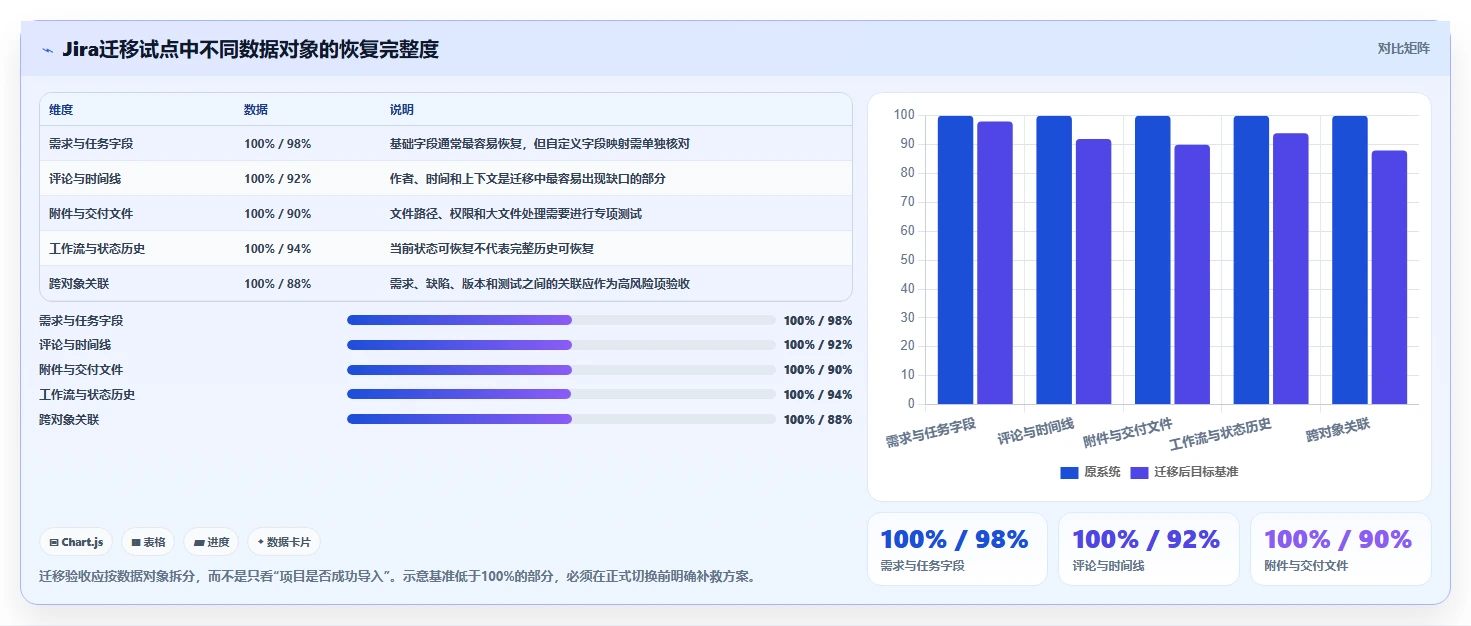Viewport: 1471px width, 626px height.
Task: Select the 进度 tag
Action: [211, 542]
